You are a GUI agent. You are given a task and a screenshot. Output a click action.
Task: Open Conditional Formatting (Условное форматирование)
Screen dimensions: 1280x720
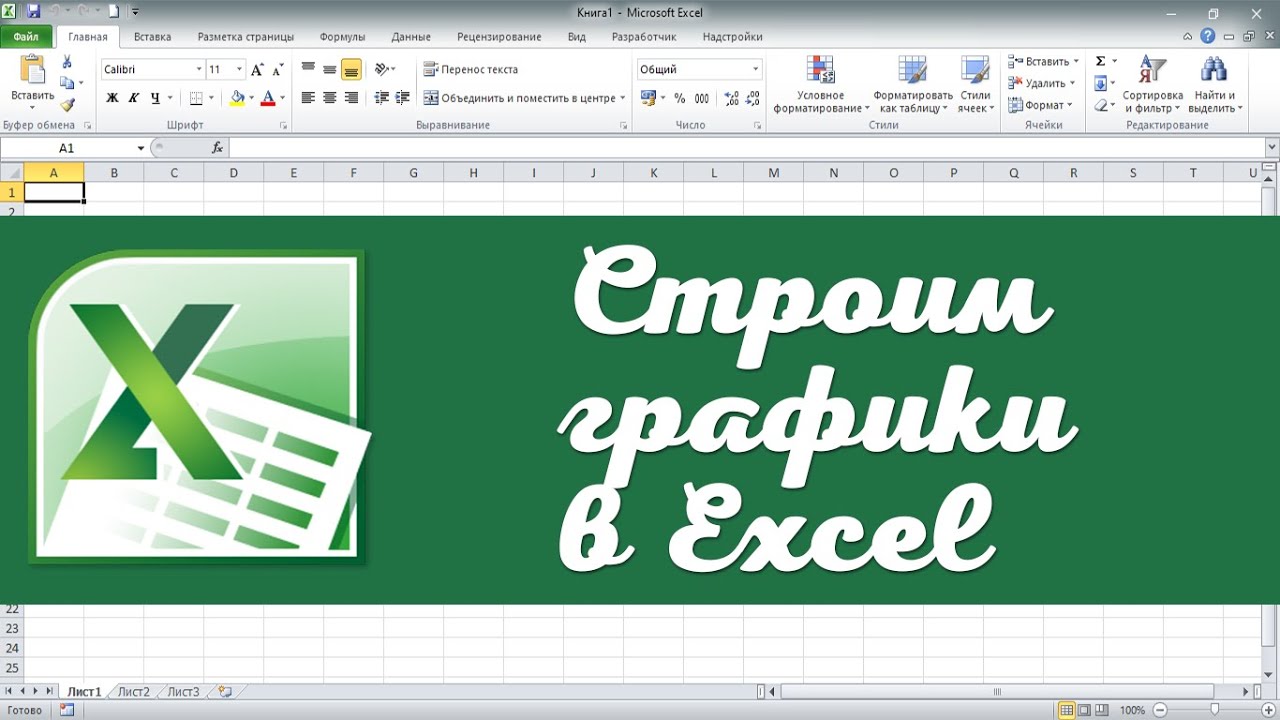click(x=821, y=85)
